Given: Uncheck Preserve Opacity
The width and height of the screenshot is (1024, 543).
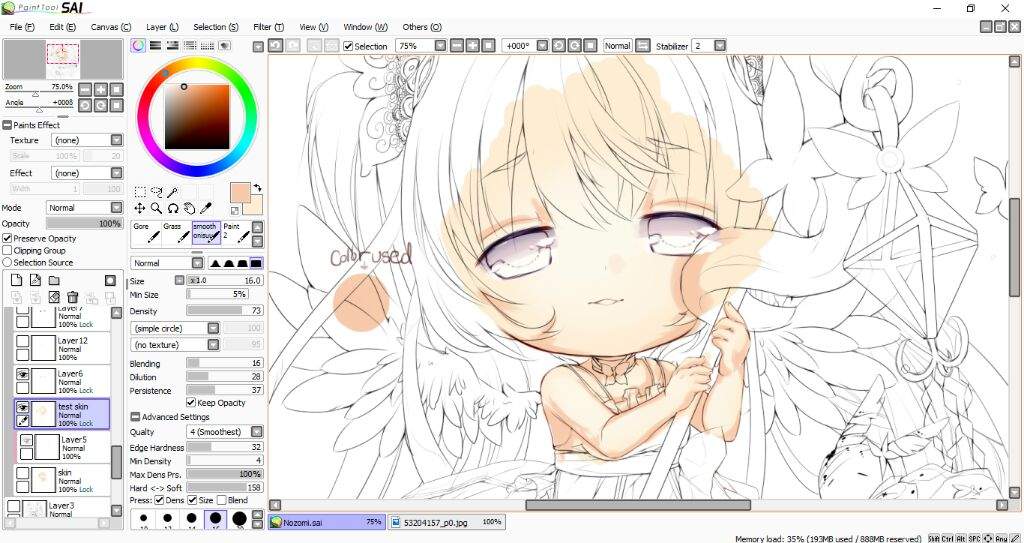Looking at the screenshot, I should (8, 239).
